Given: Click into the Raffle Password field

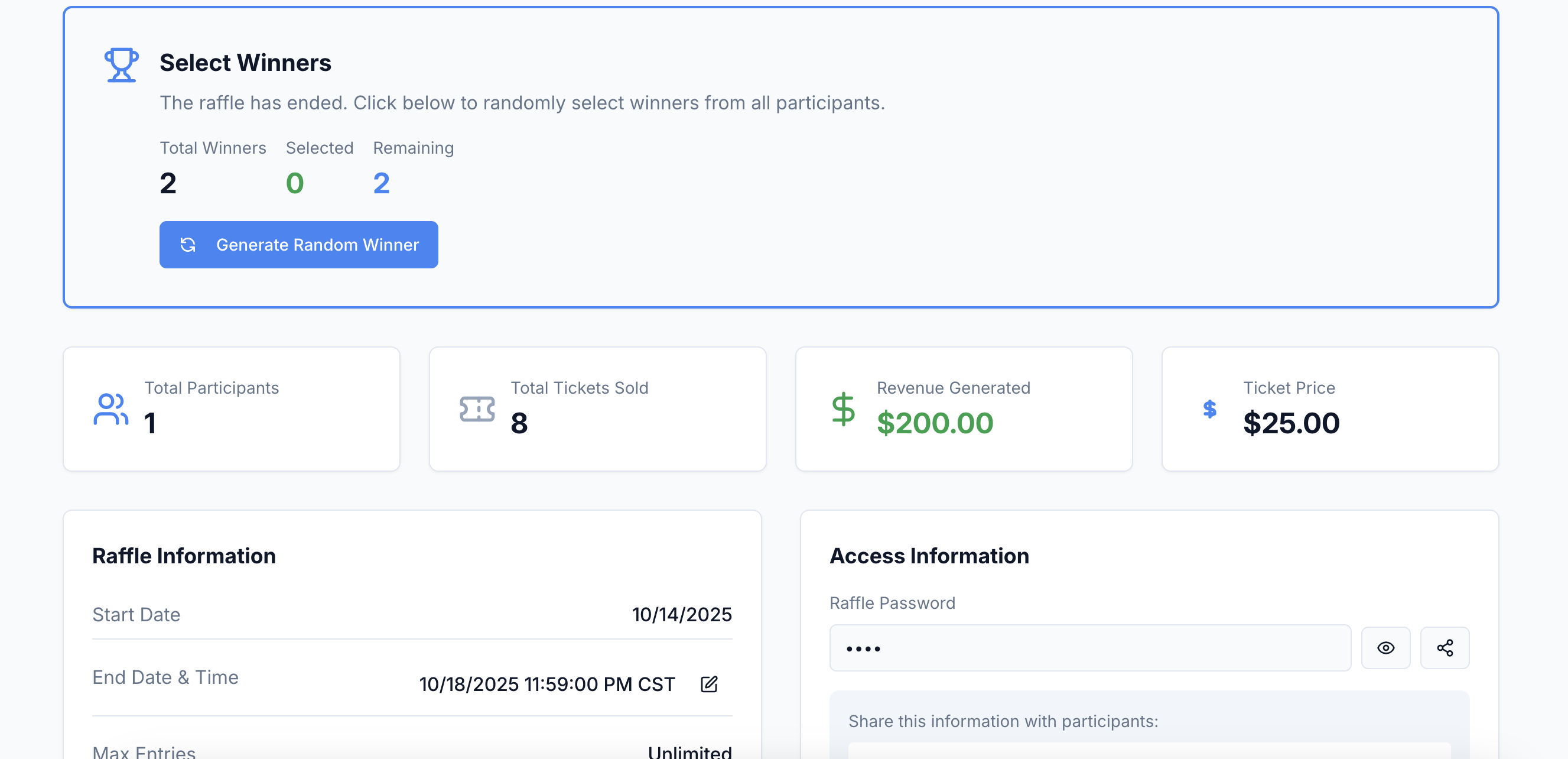Looking at the screenshot, I should click(x=1089, y=647).
